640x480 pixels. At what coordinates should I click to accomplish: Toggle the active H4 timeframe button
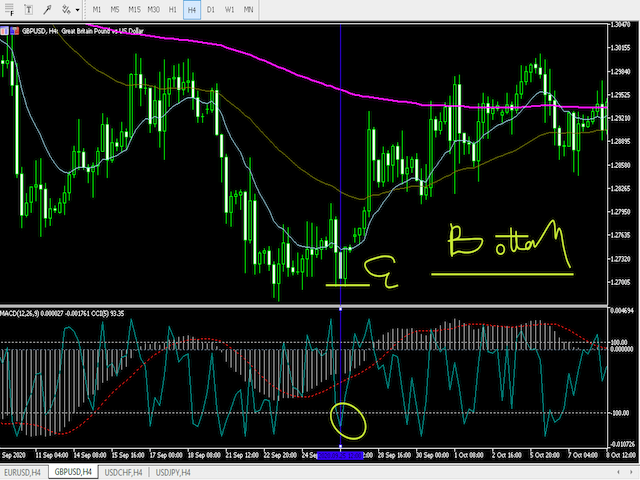tap(192, 10)
